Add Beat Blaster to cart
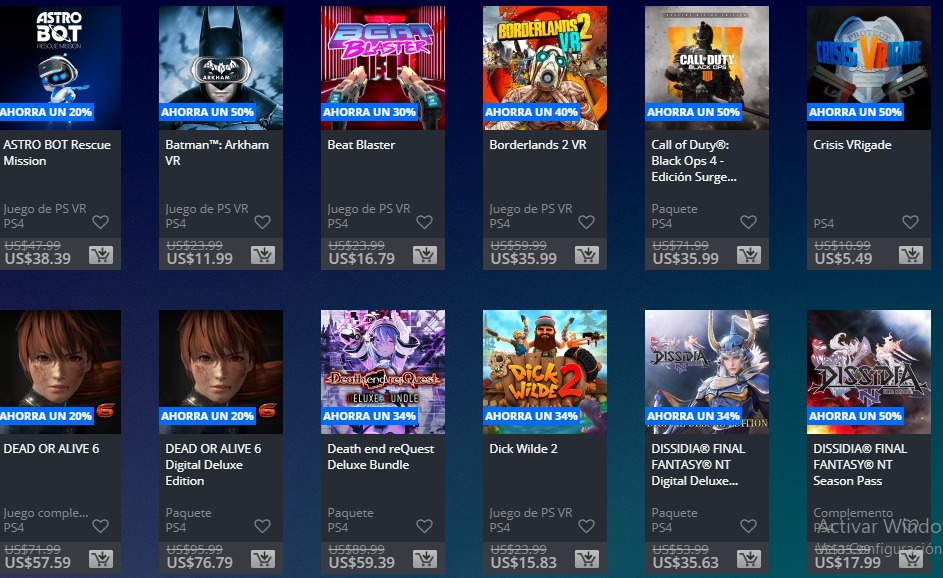This screenshot has width=943, height=578. [425, 255]
